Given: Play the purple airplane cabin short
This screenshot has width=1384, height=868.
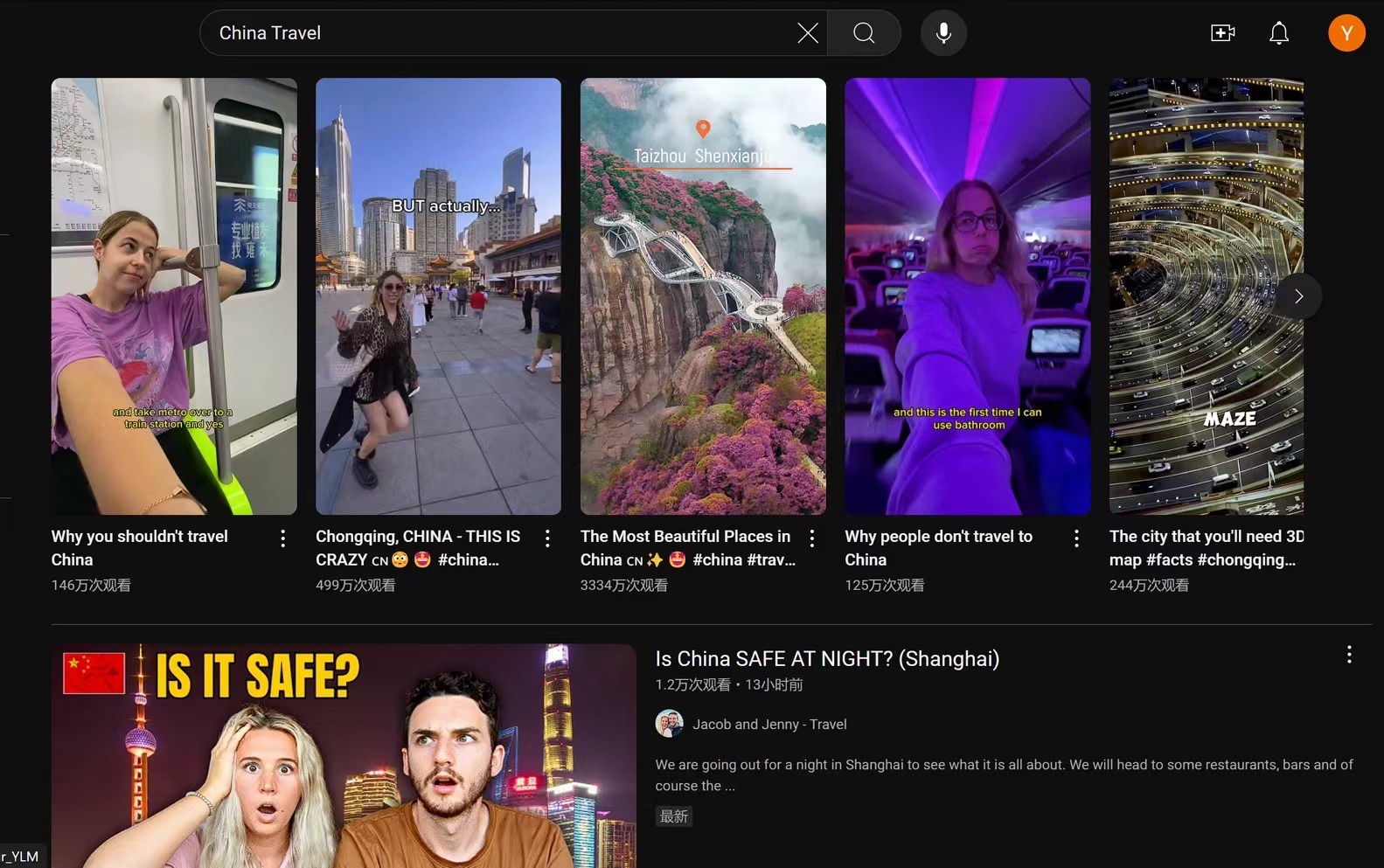Looking at the screenshot, I should [x=968, y=296].
